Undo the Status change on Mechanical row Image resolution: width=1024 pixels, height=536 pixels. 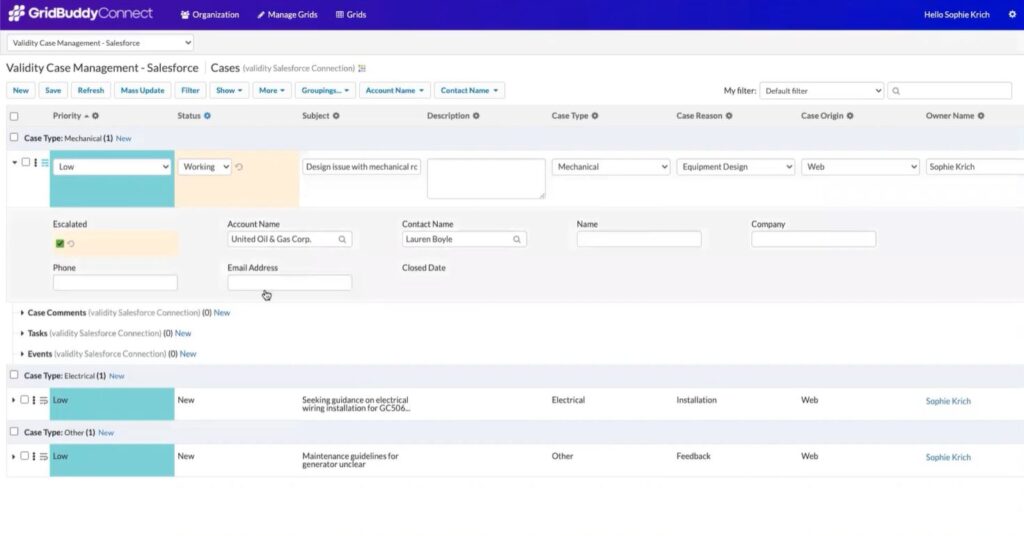pos(239,167)
